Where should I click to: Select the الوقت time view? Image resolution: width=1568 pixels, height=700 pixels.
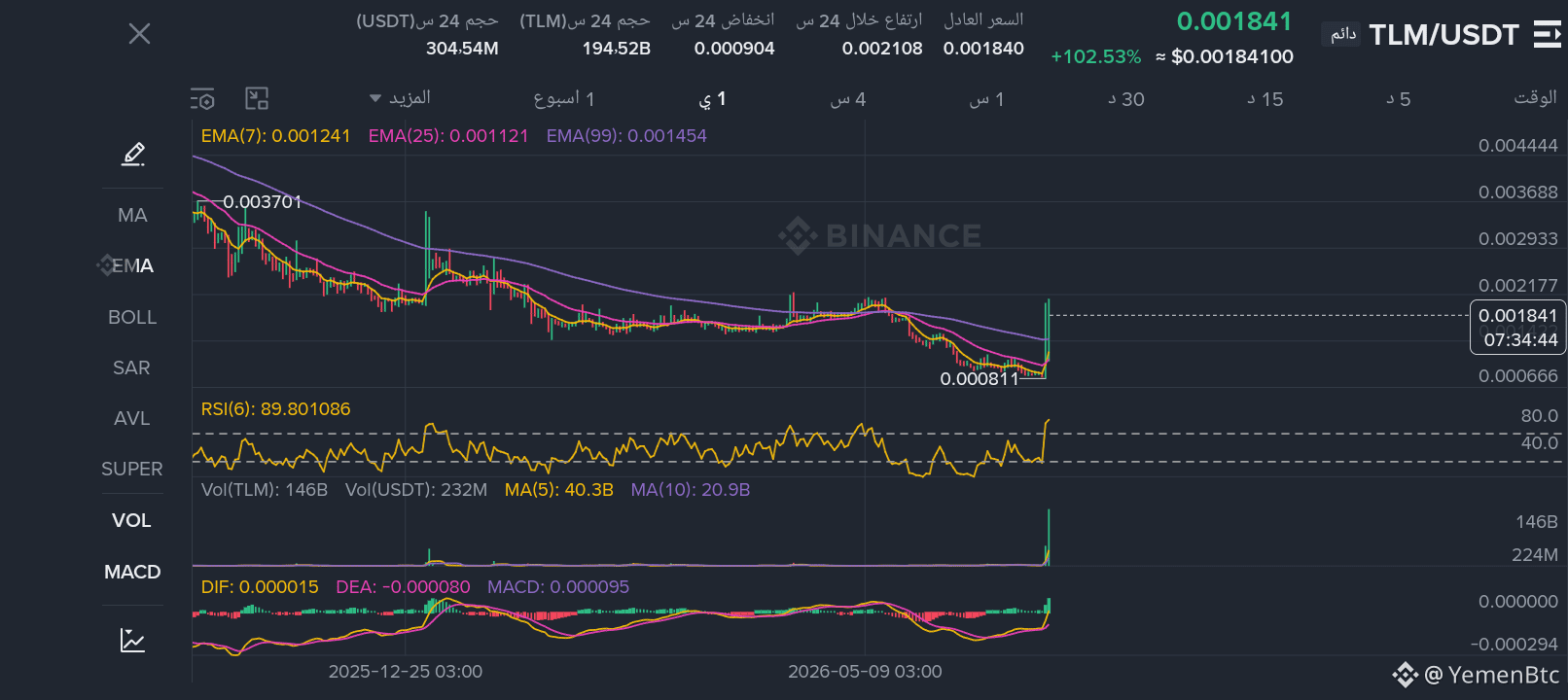1535,97
